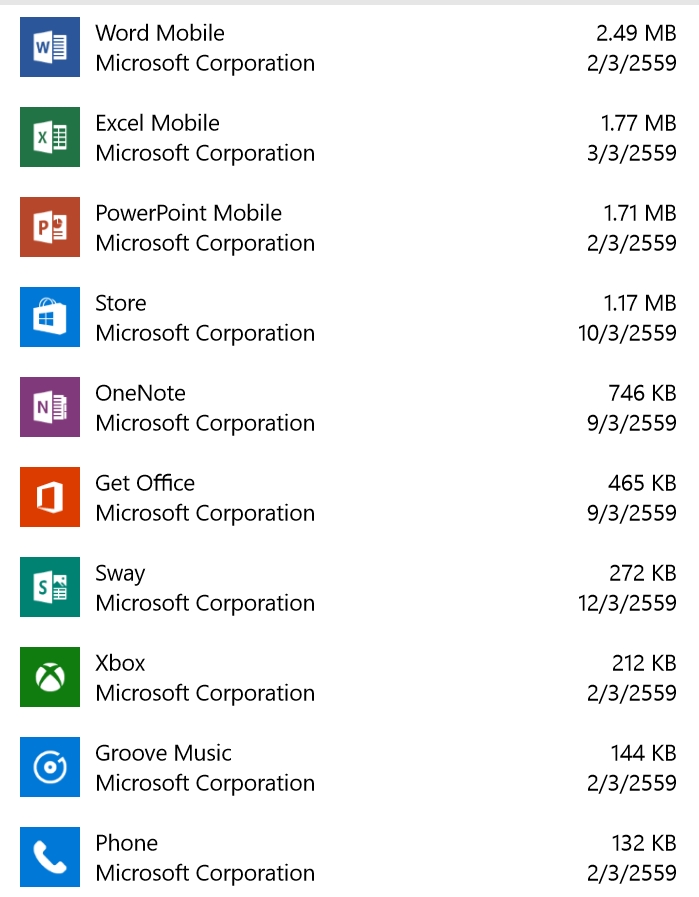Click the 272 KB size for Sway
Viewport: 699px width, 897px height.
(x=642, y=573)
